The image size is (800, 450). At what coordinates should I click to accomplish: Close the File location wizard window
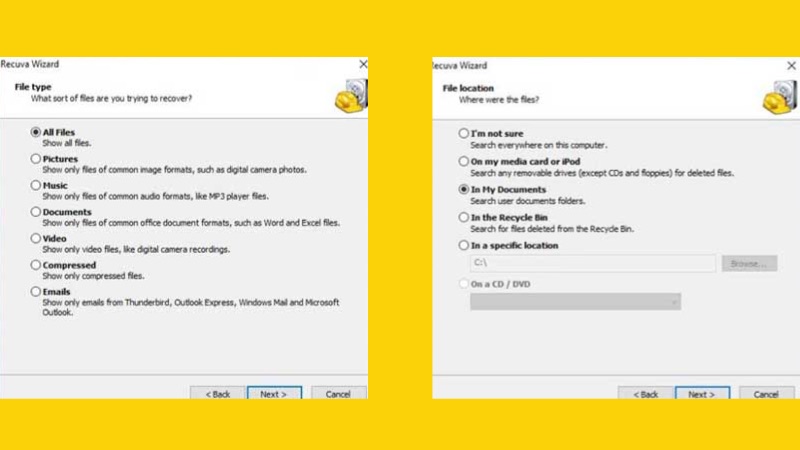point(789,64)
